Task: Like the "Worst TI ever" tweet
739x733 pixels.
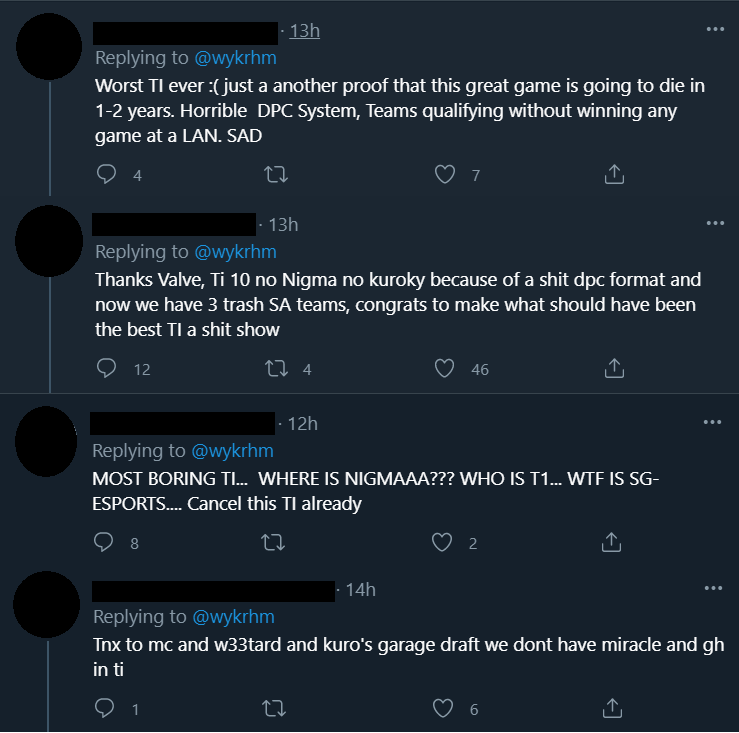Action: pyautogui.click(x=445, y=175)
